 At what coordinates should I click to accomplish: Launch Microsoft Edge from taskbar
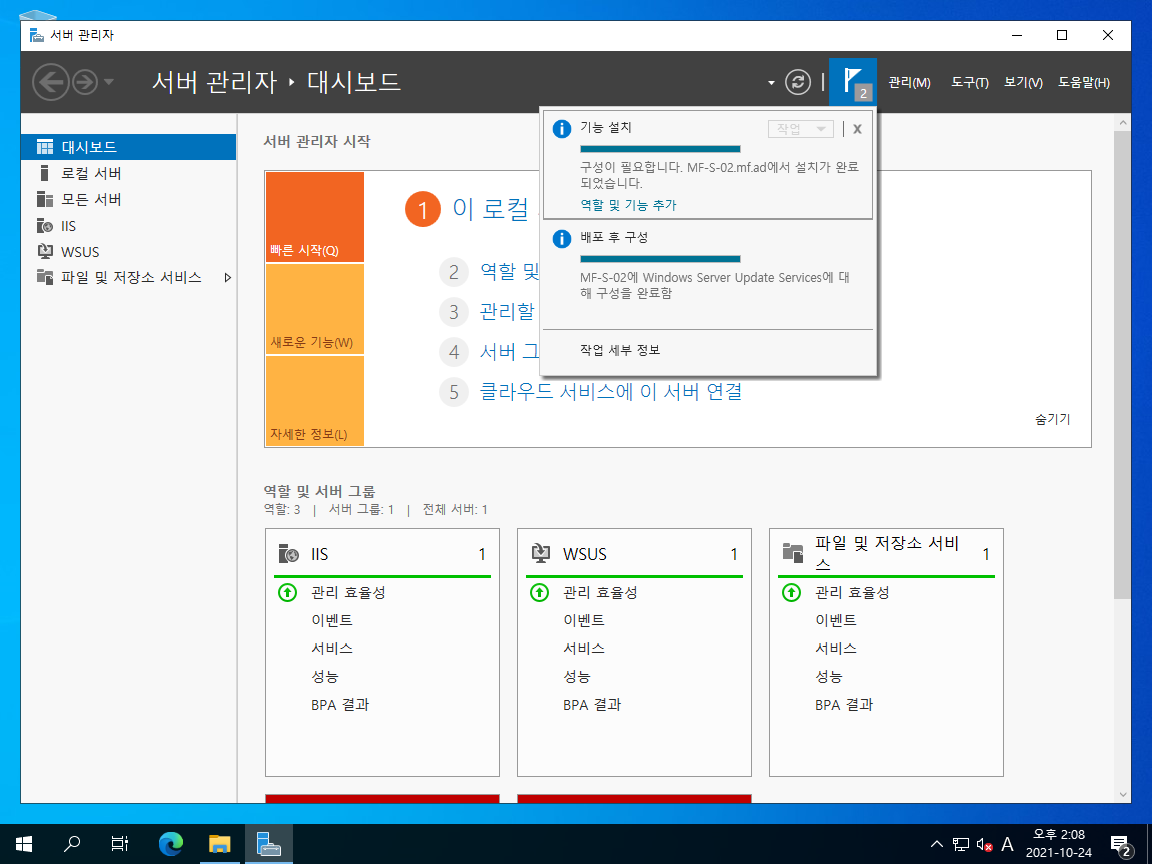171,843
